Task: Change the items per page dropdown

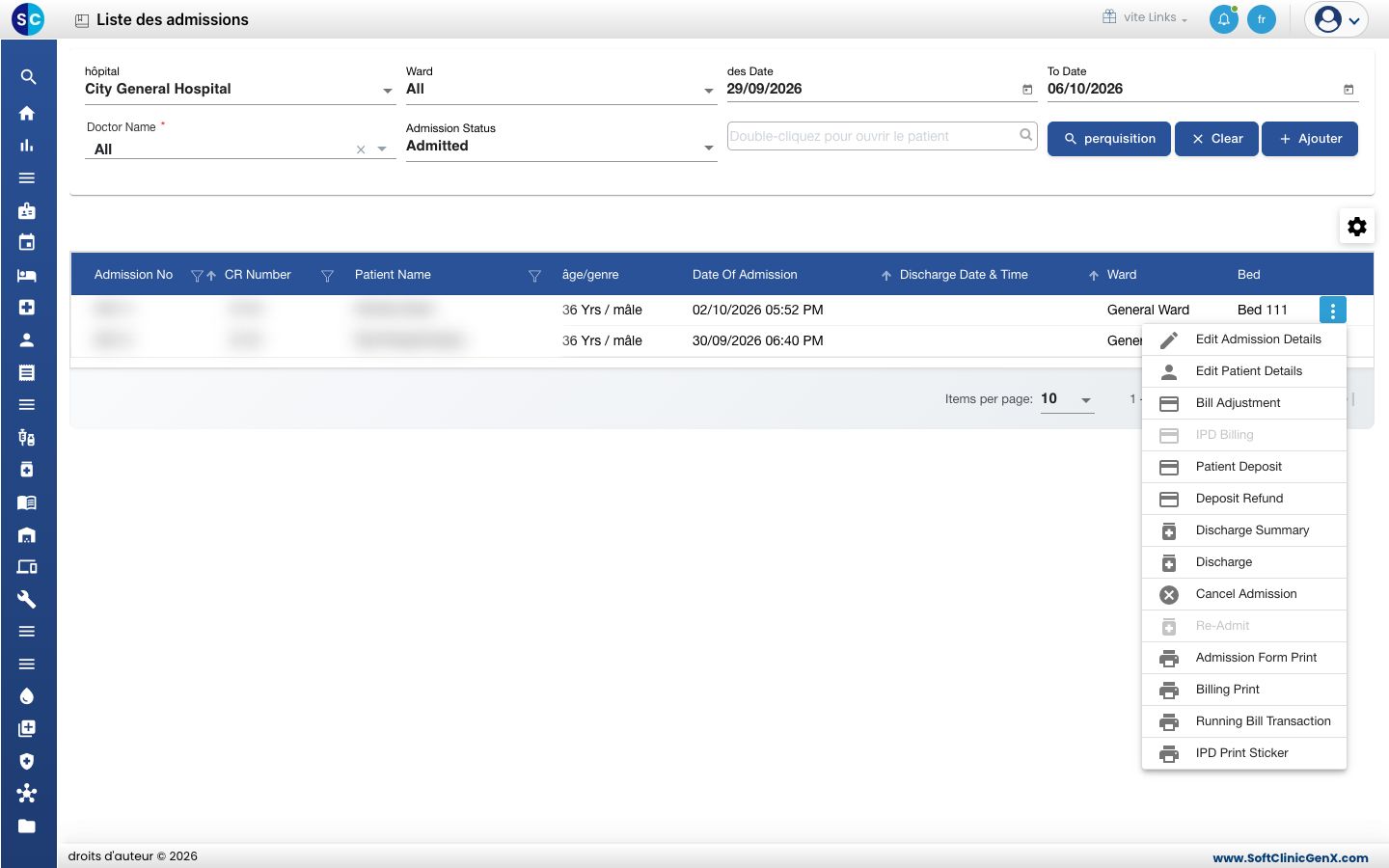Action: click(x=1067, y=399)
